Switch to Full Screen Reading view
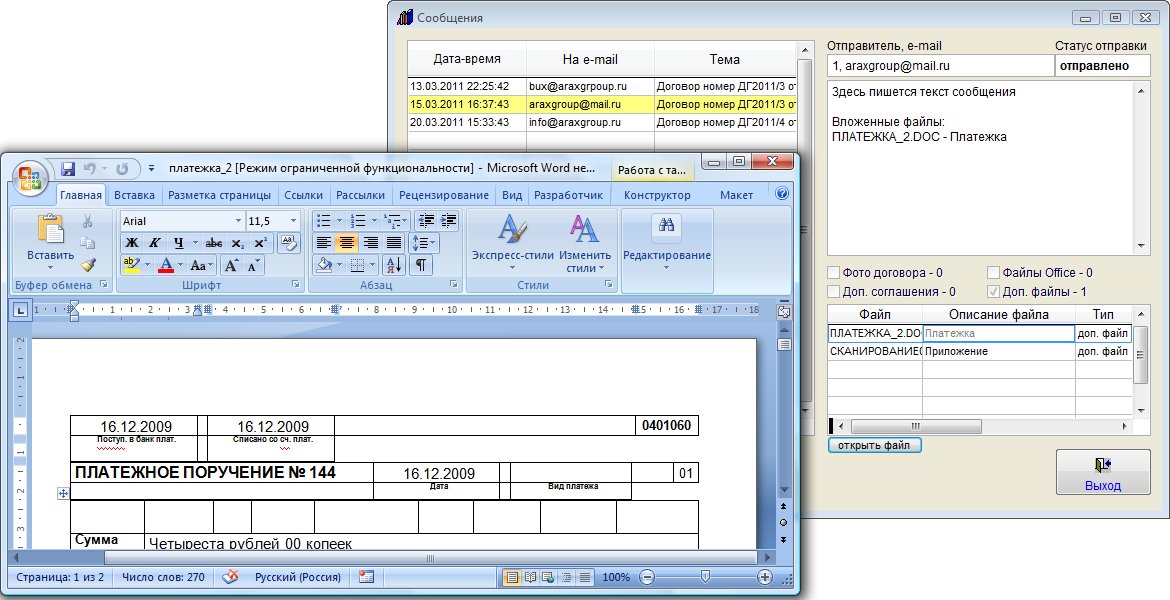This screenshot has height=600, width=1170. [530, 577]
